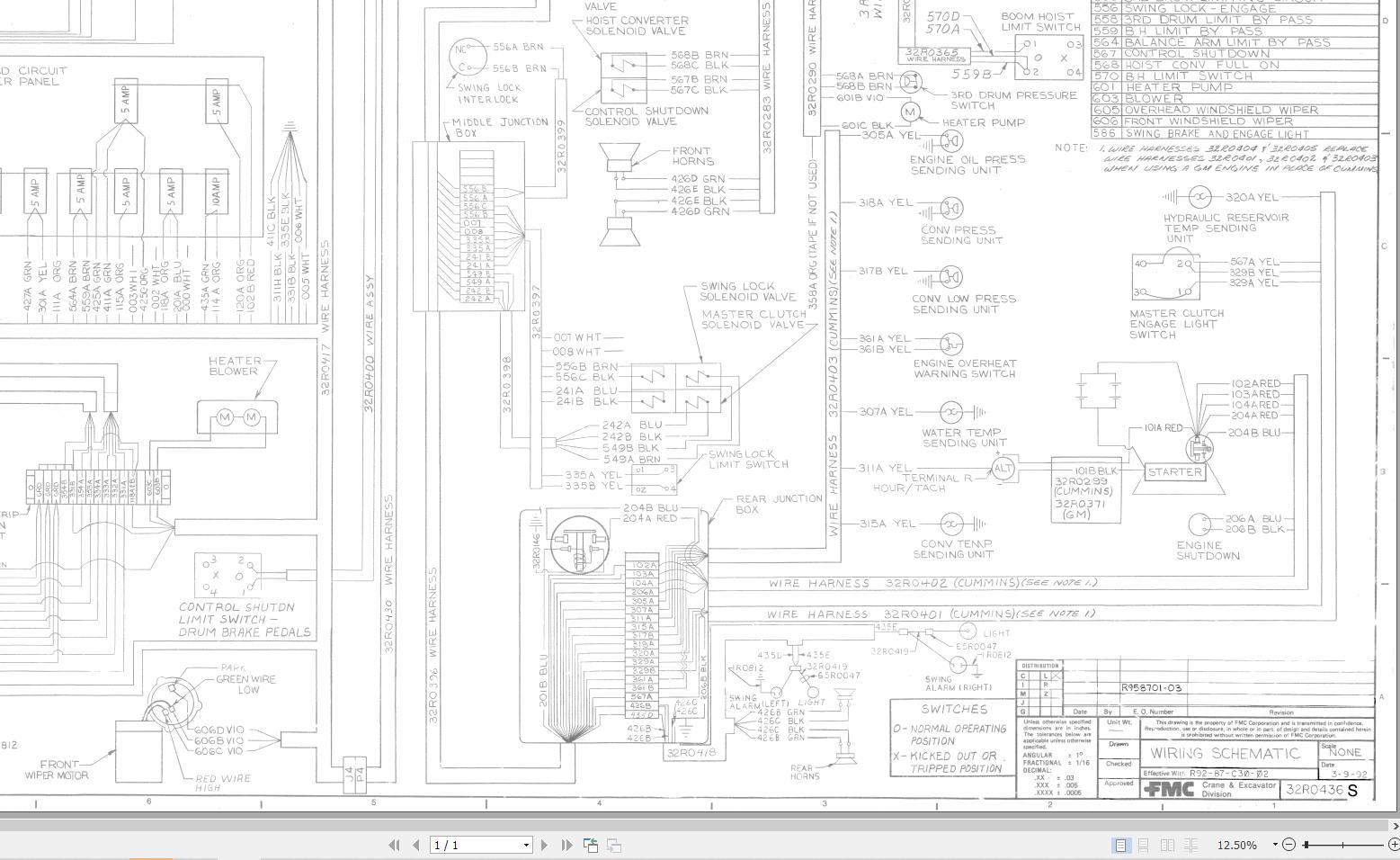Click the ENGINE SHUTDOWN label
Screen dimensions: 1400x860
1208,551
